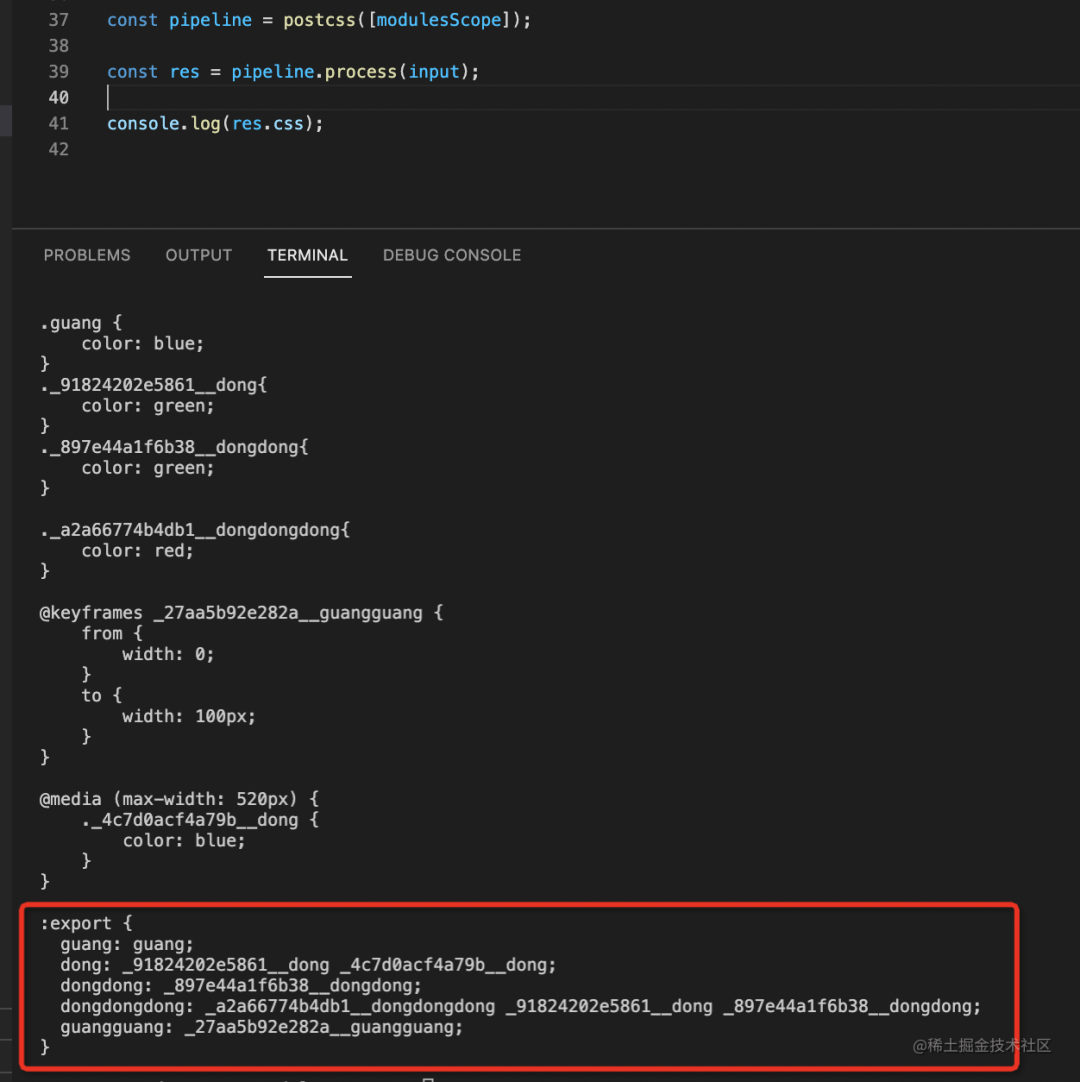Click the @media max-width line in terminal
Viewport: 1080px width, 1082px height.
pos(178,799)
